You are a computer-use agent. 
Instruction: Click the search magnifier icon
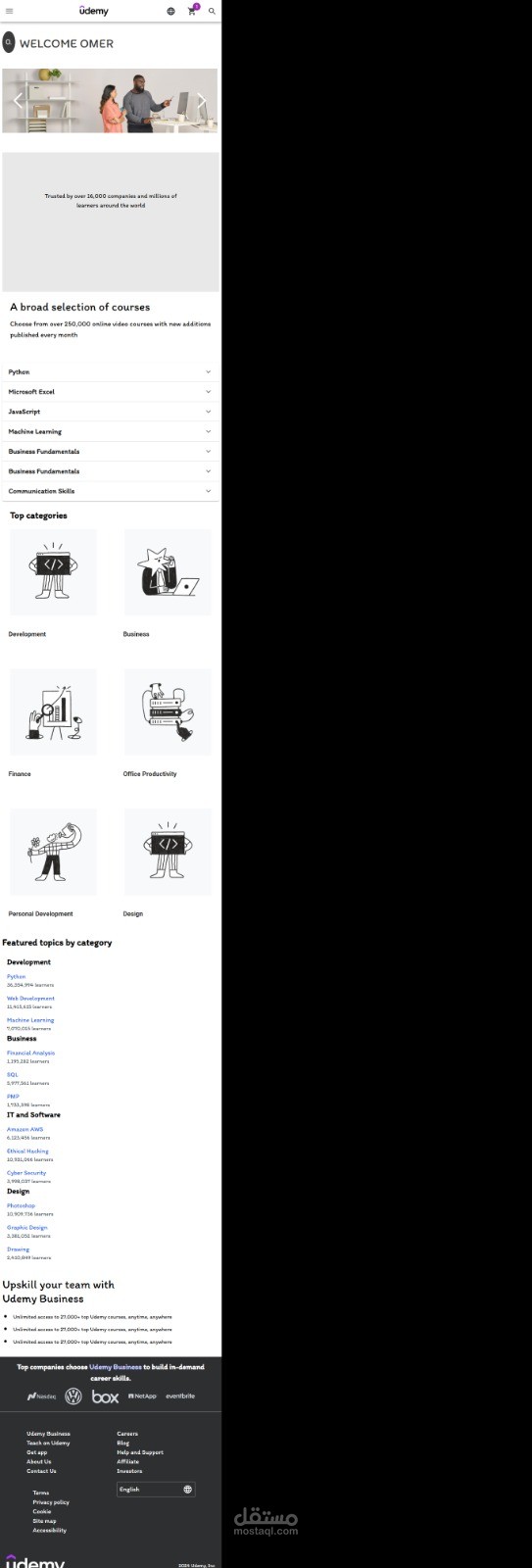pos(212,12)
